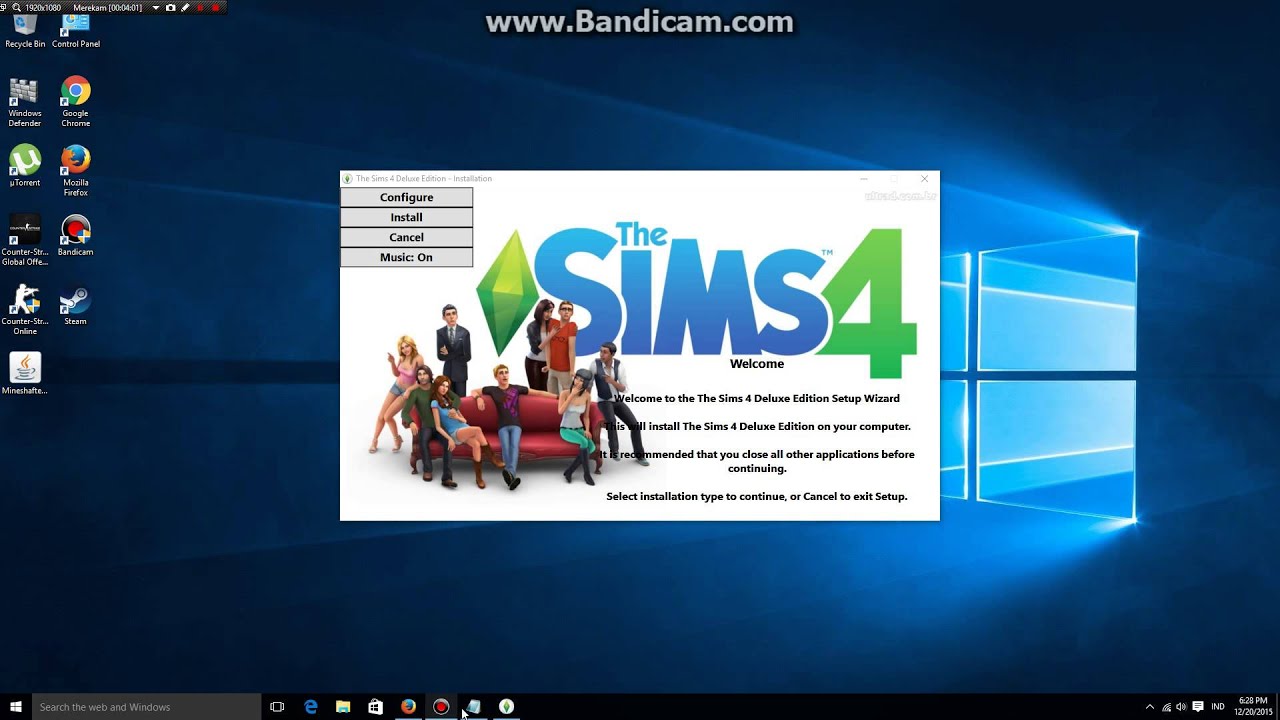This screenshot has width=1280, height=720.
Task: Open Task View from the taskbar
Action: [x=277, y=707]
